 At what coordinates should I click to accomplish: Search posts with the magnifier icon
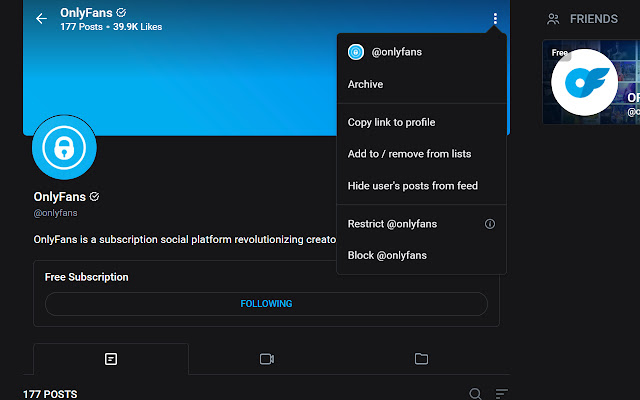[x=475, y=393]
